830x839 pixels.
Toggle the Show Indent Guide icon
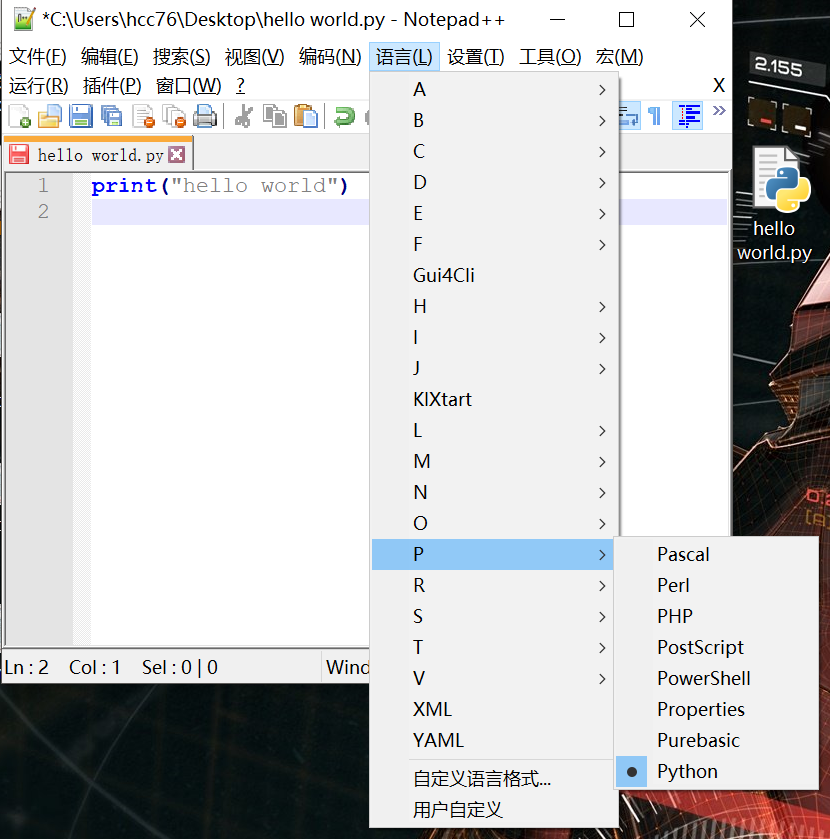pyautogui.click(x=688, y=116)
